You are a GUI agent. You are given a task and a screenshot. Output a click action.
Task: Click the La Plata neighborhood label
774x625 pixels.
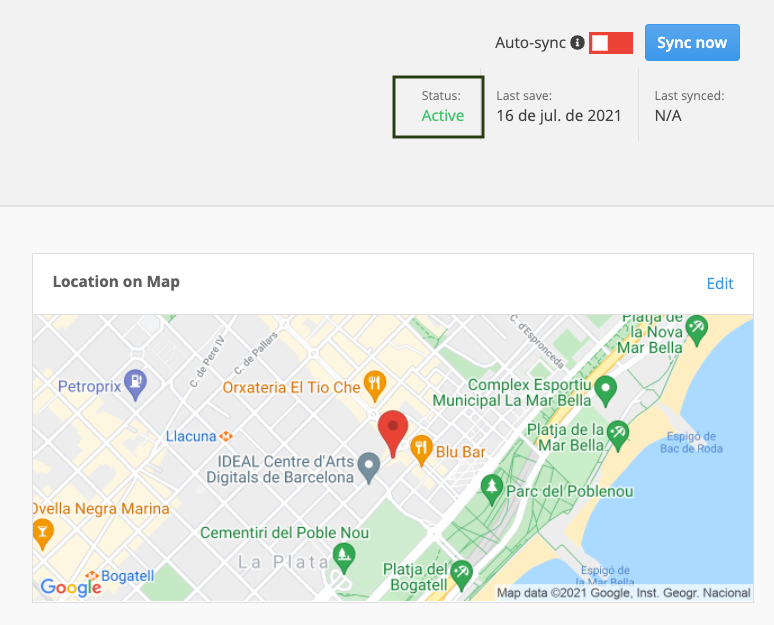pyautogui.click(x=283, y=562)
